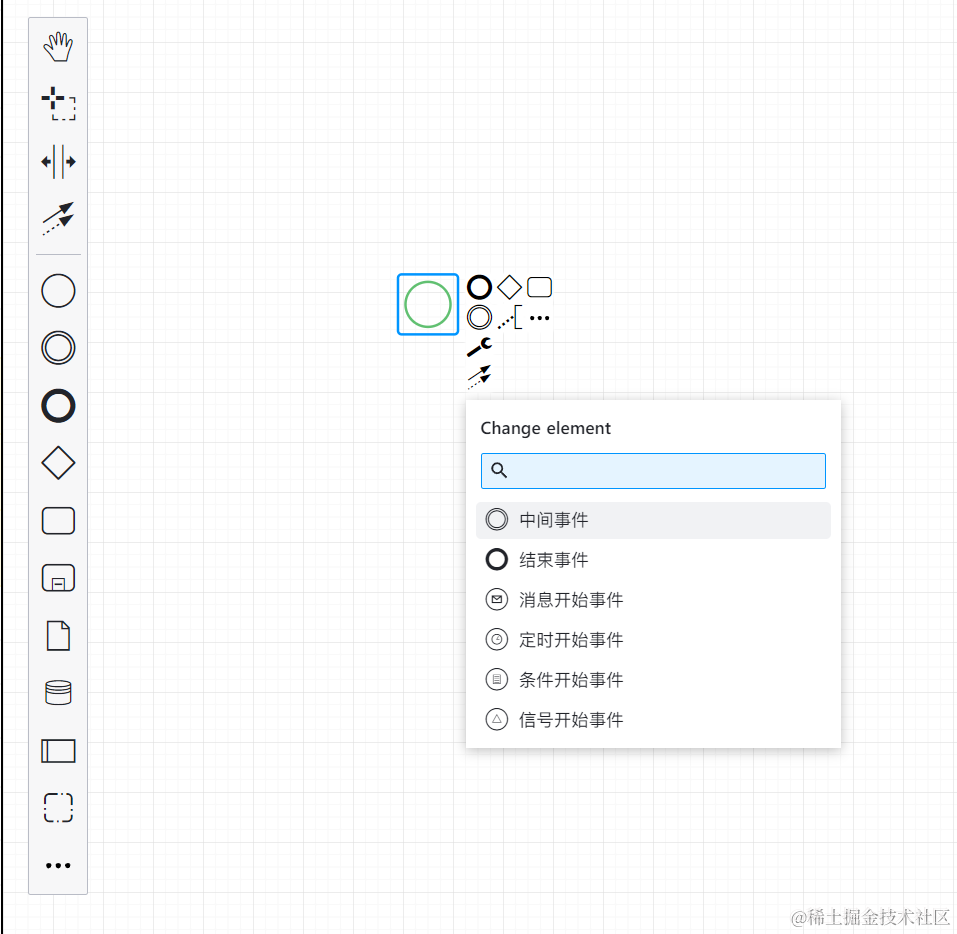The image size is (957, 934).
Task: Open more palette tools (three dots)
Action: (x=58, y=865)
